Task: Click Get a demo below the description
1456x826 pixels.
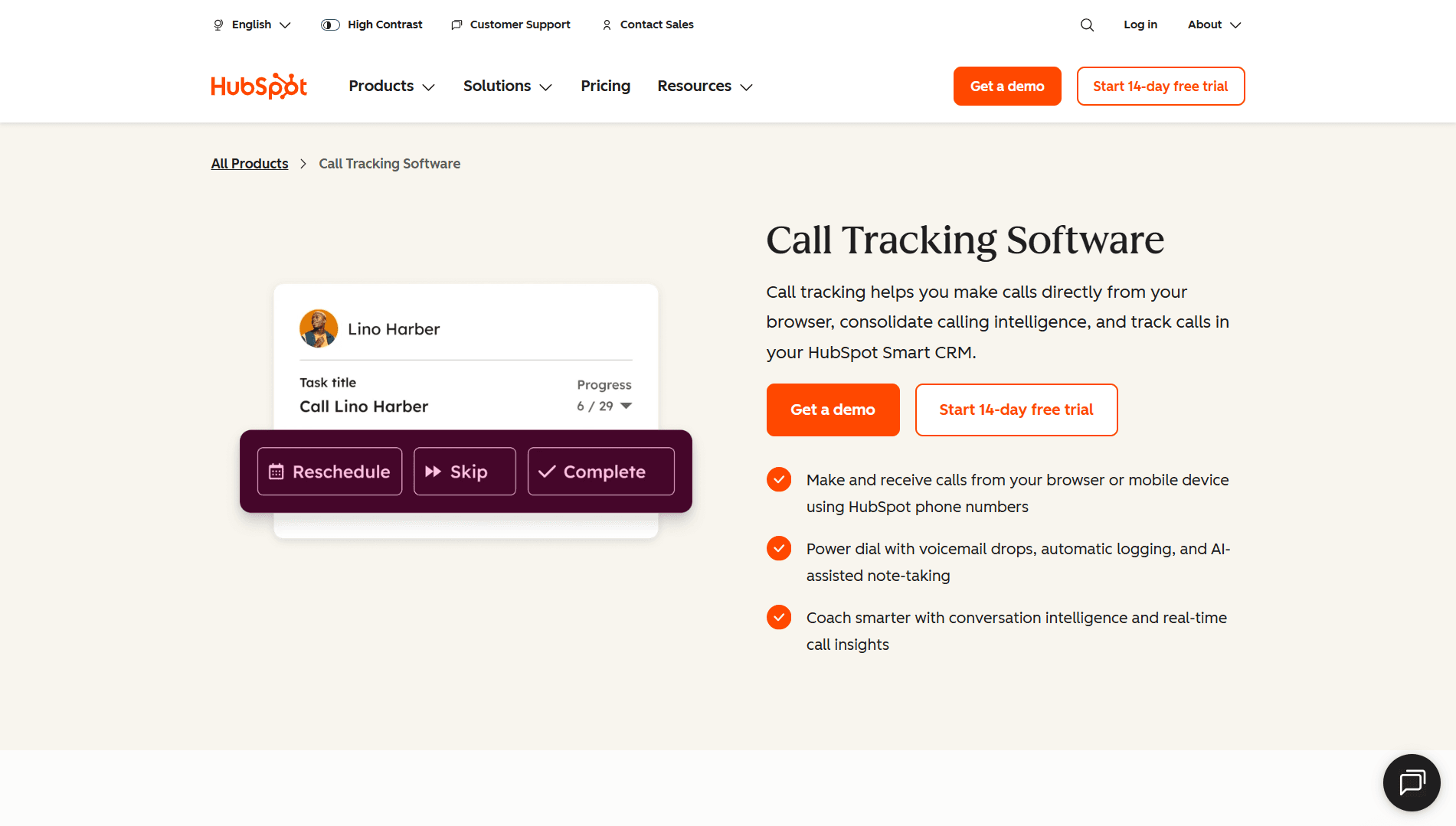Action: tap(833, 410)
